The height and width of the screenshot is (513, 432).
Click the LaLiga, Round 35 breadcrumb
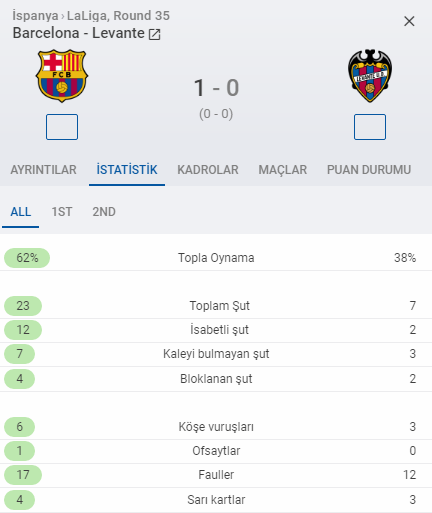[x=118, y=16]
